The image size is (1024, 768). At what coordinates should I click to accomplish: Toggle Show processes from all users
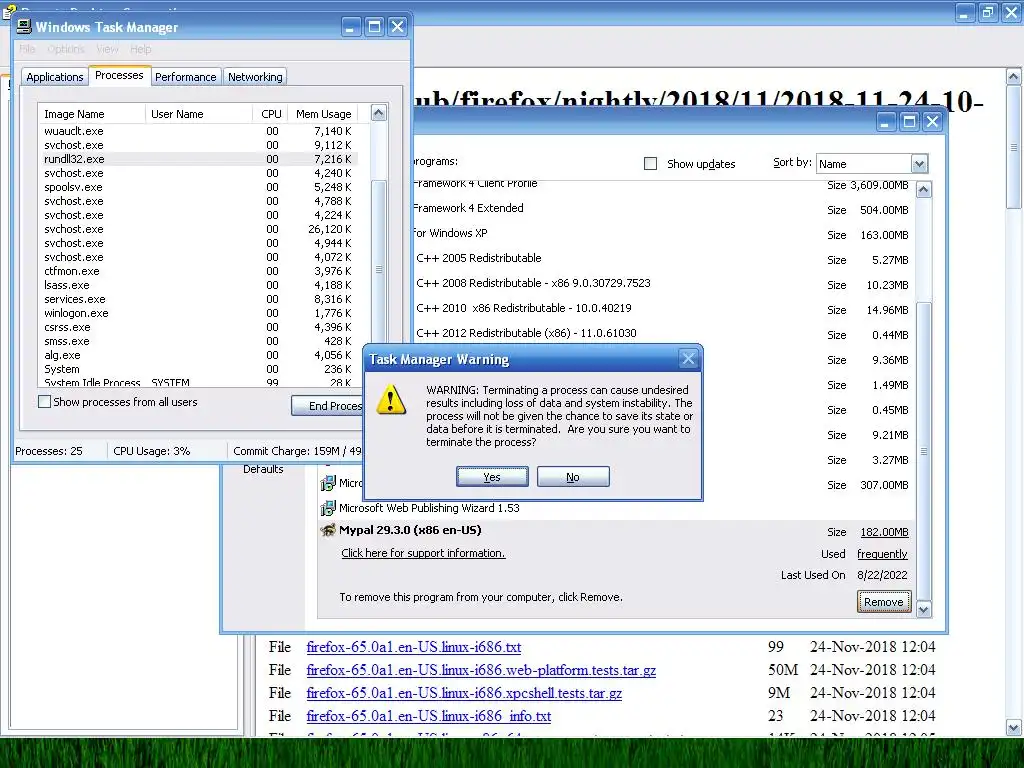(x=44, y=402)
